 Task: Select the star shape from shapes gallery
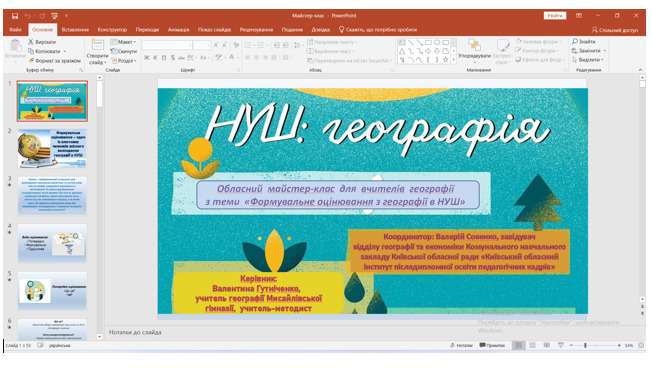pos(446,60)
